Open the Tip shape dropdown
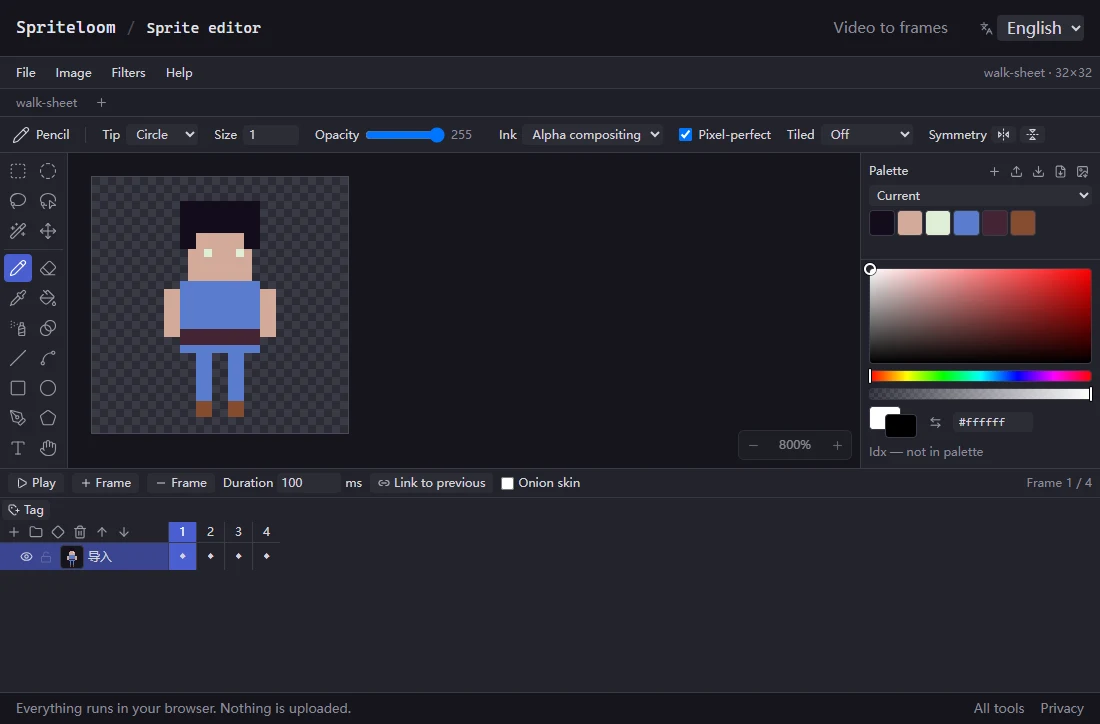This screenshot has height=724, width=1100. (162, 135)
